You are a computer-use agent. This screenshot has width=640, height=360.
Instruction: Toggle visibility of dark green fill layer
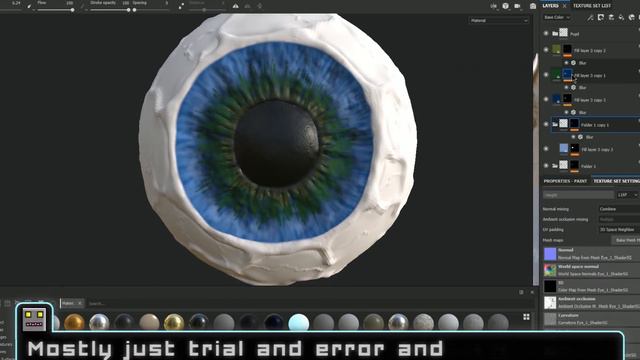click(x=546, y=75)
